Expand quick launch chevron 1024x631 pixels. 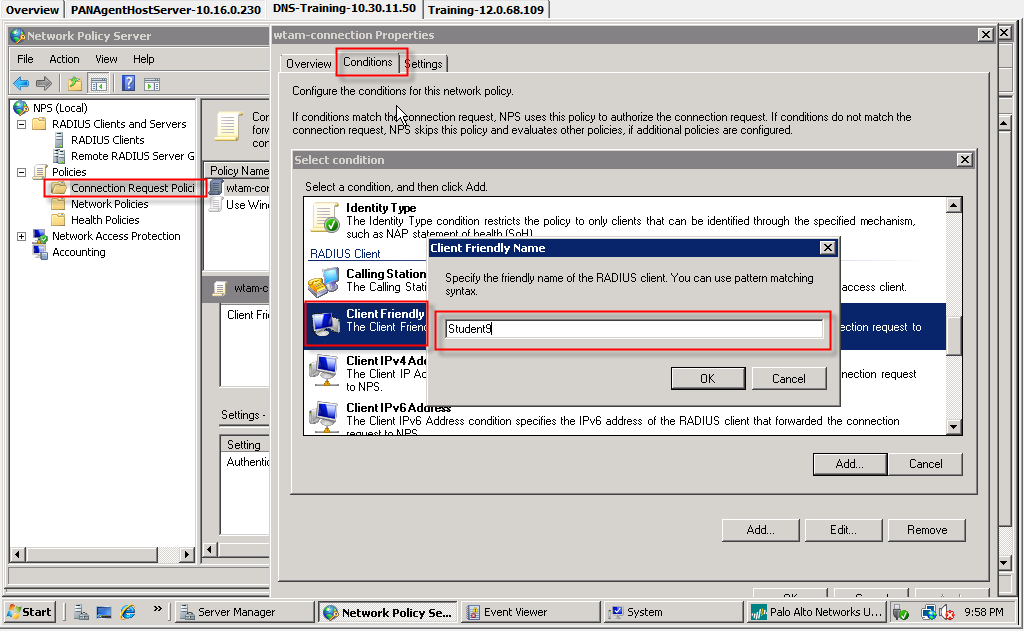click(x=157, y=609)
